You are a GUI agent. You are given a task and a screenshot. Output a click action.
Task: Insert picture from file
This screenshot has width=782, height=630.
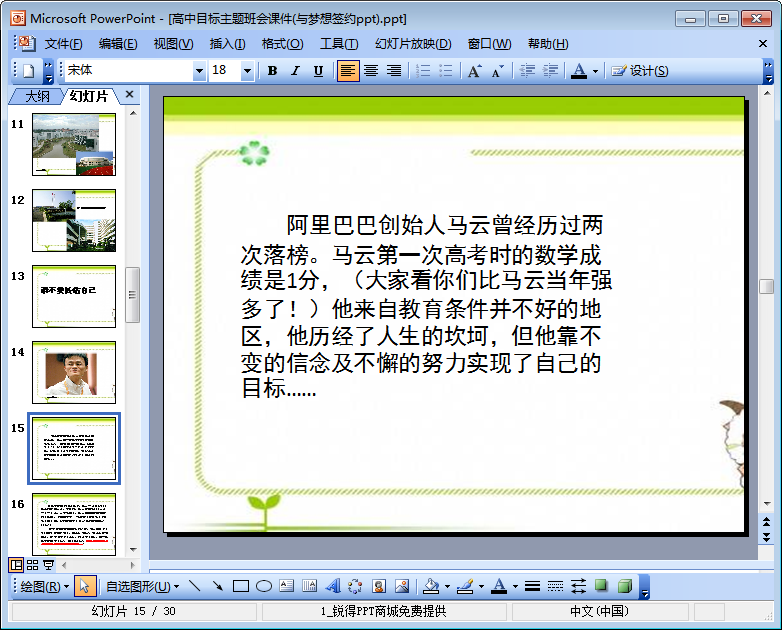point(401,586)
